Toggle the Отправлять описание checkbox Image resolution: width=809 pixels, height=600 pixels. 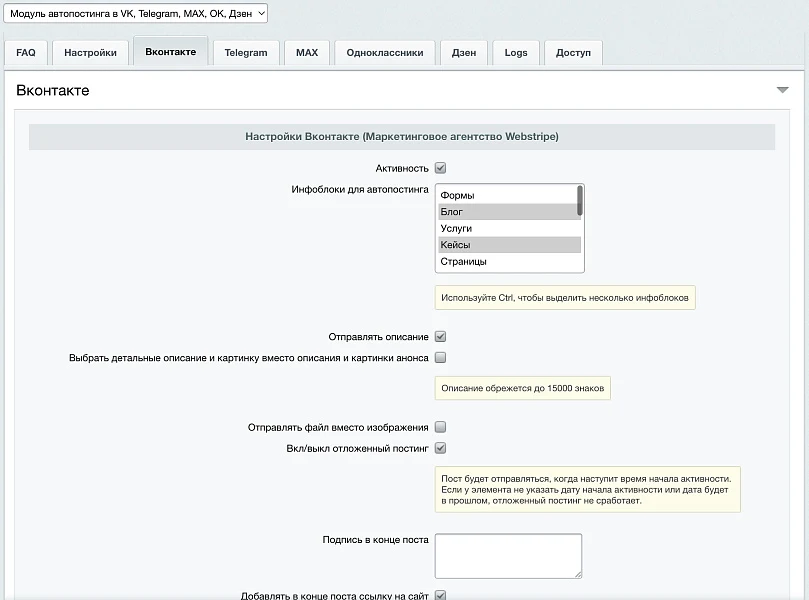pos(441,337)
